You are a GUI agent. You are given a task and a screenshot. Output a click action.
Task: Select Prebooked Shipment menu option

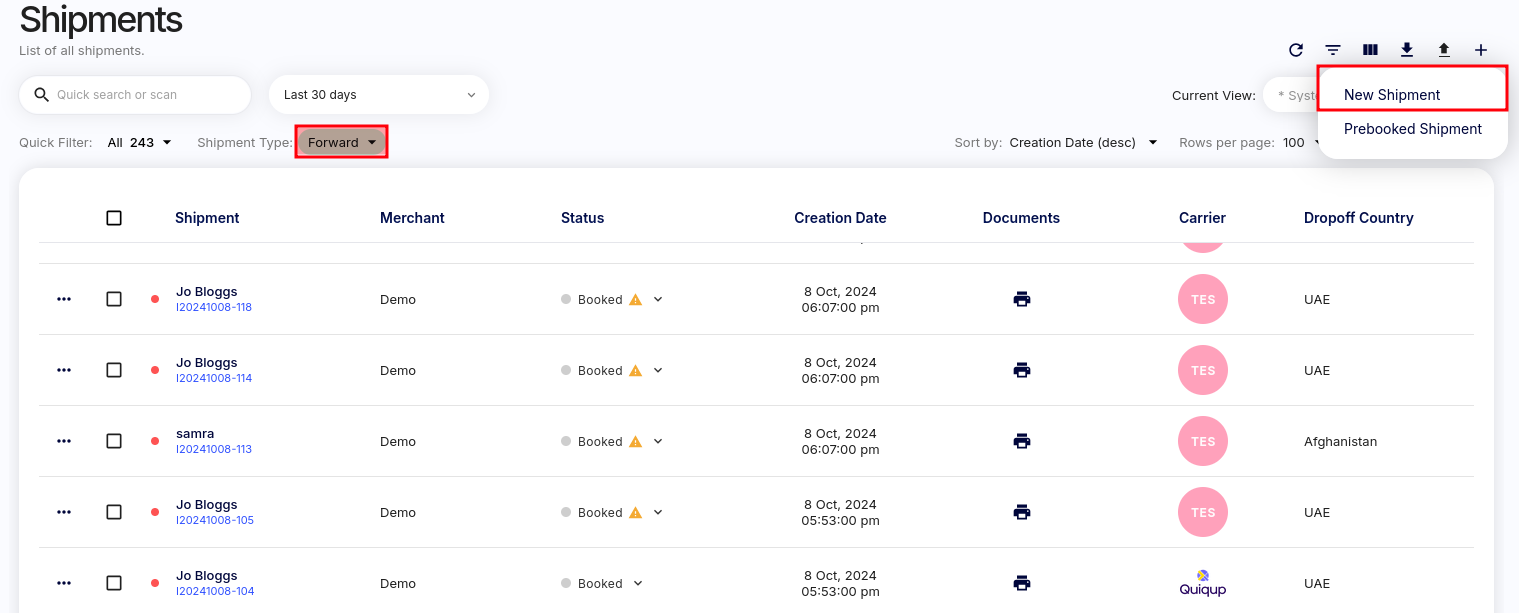pos(1412,129)
